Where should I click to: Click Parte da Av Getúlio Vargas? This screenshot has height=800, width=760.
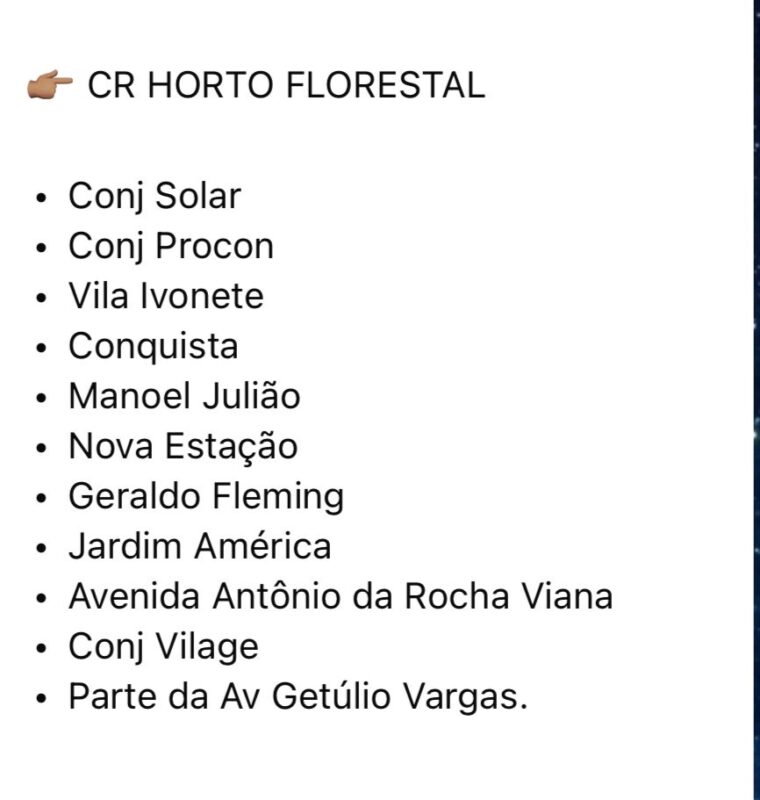coord(298,696)
